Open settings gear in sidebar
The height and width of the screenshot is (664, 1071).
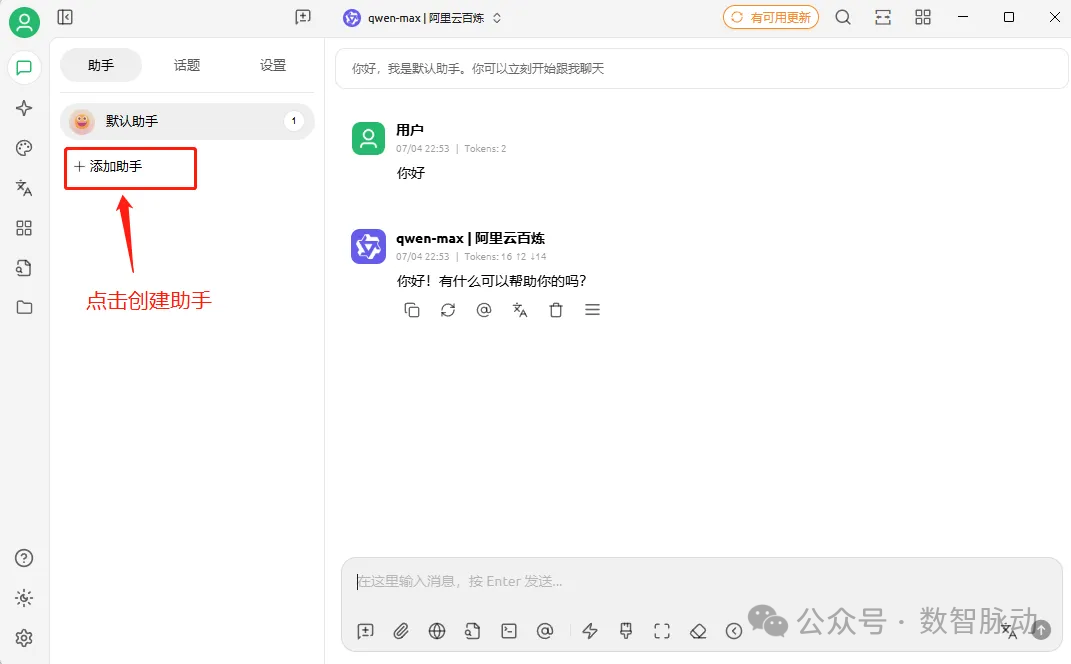pos(24,638)
